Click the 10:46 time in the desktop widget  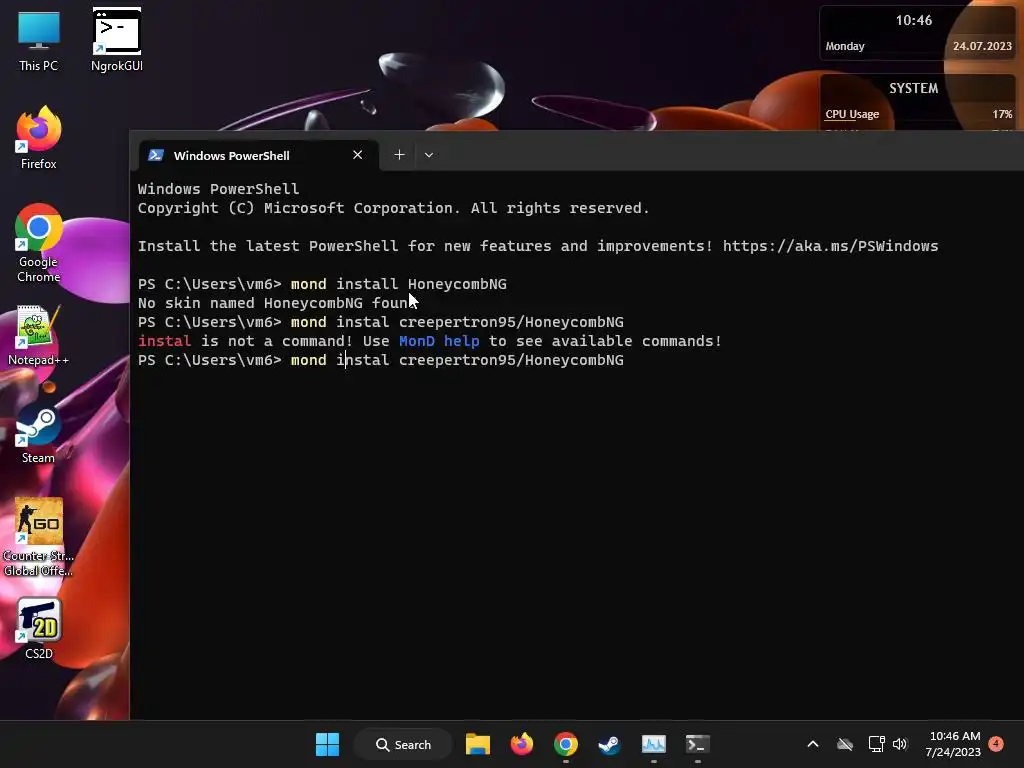click(x=914, y=20)
